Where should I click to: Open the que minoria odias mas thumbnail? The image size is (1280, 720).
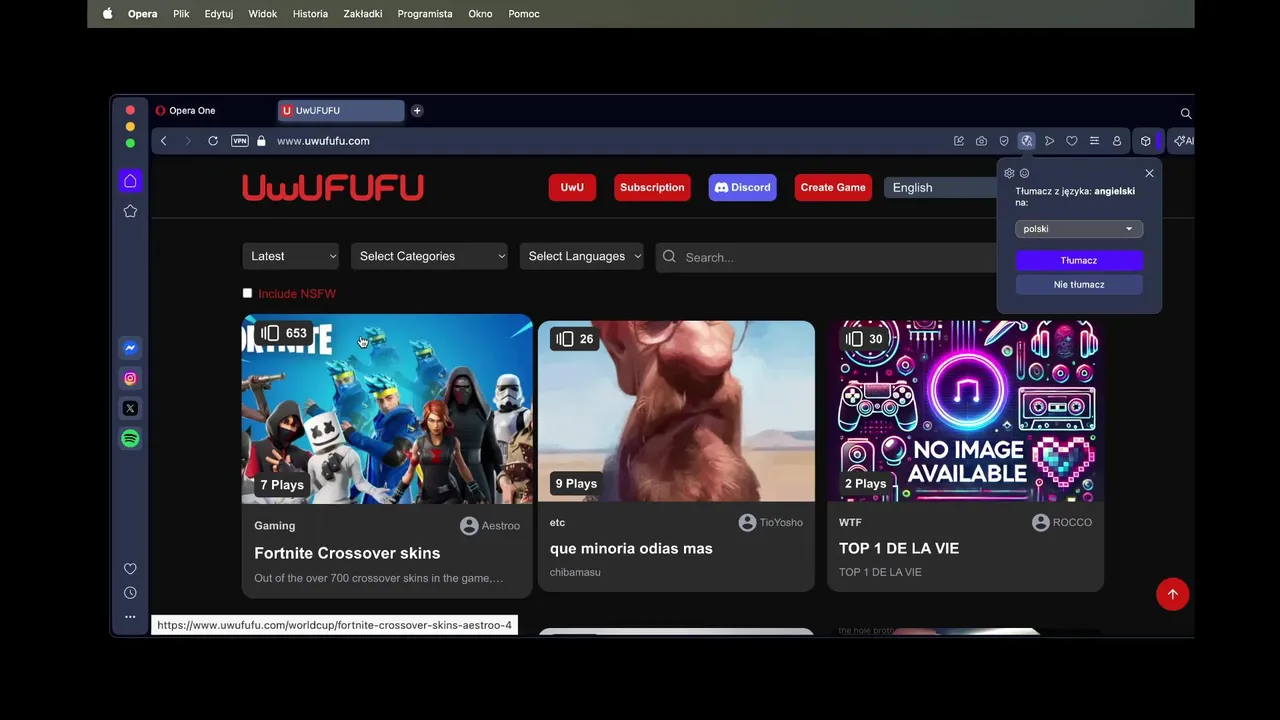pos(676,411)
